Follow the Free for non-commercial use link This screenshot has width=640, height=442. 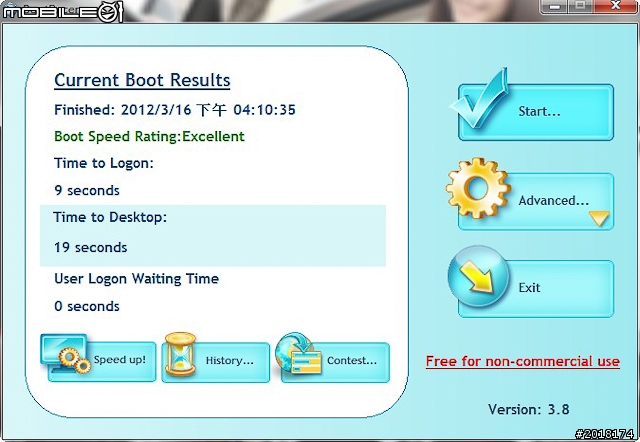coord(523,361)
